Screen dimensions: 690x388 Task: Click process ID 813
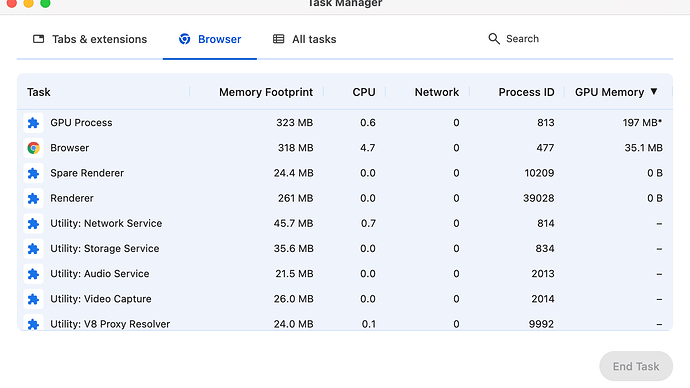(x=546, y=123)
